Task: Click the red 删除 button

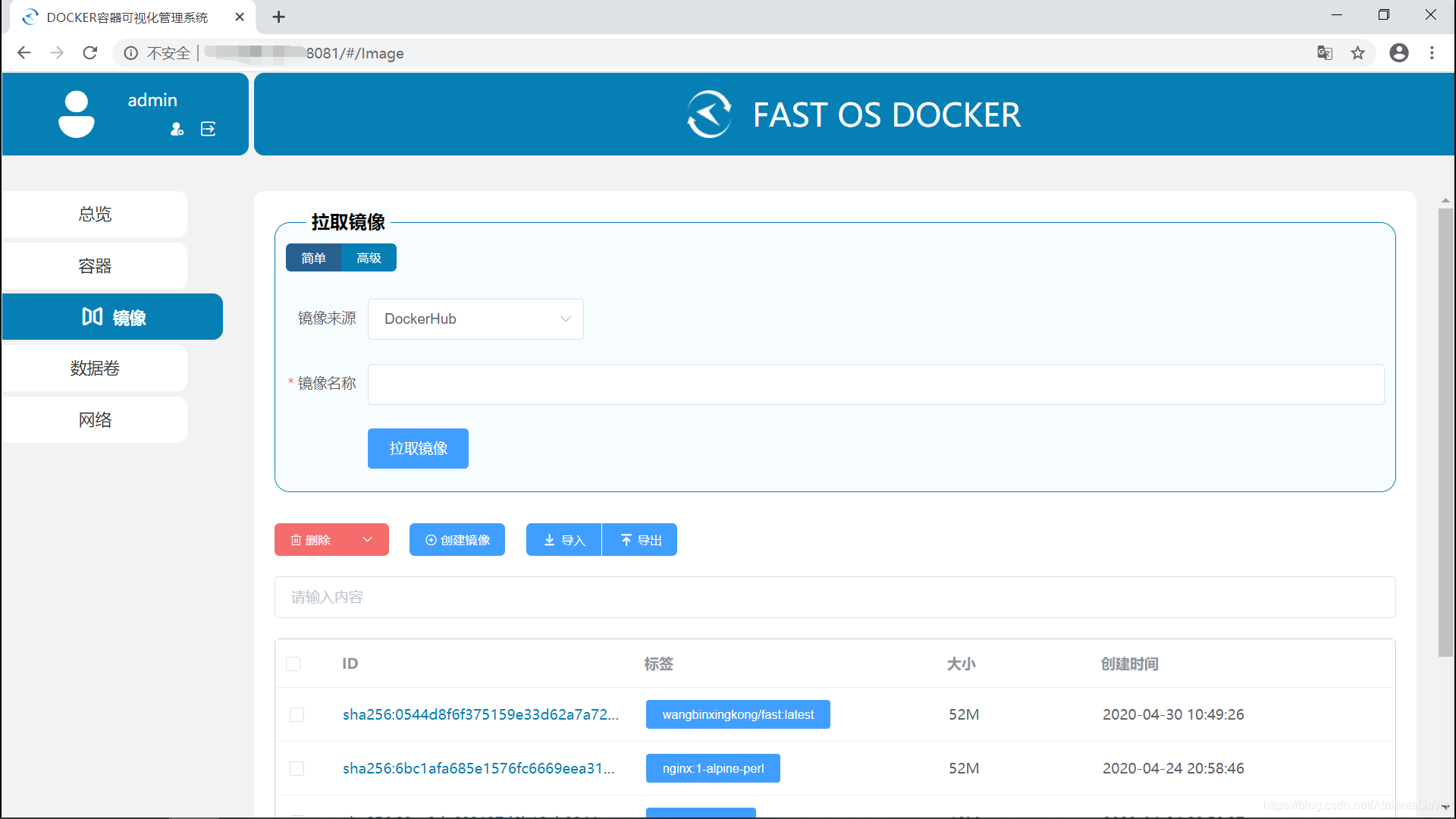Action: [x=312, y=540]
